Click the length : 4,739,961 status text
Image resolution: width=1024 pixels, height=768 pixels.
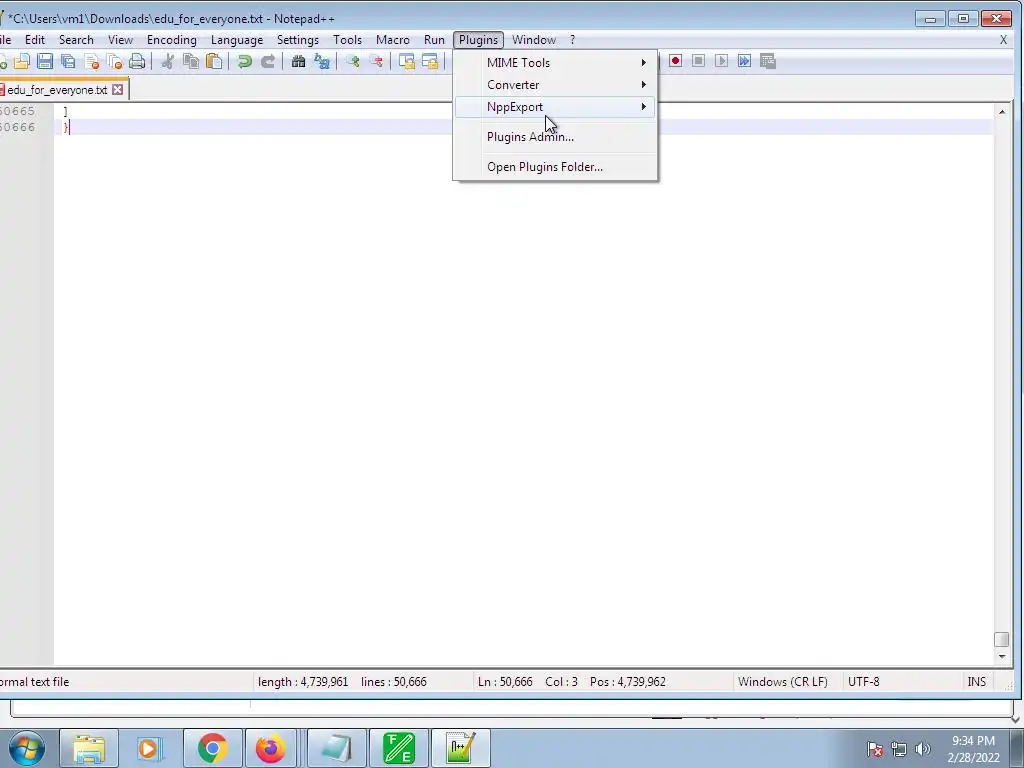(x=303, y=682)
